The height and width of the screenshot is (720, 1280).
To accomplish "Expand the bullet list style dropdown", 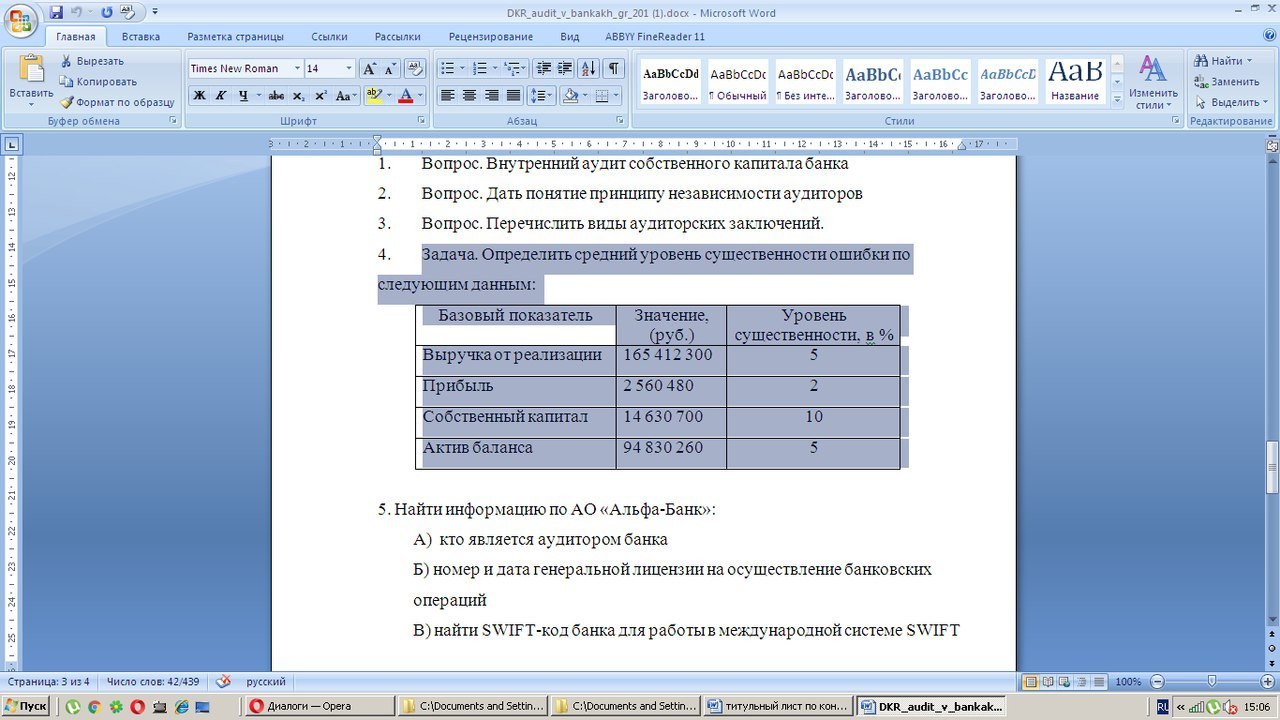I will click(461, 69).
